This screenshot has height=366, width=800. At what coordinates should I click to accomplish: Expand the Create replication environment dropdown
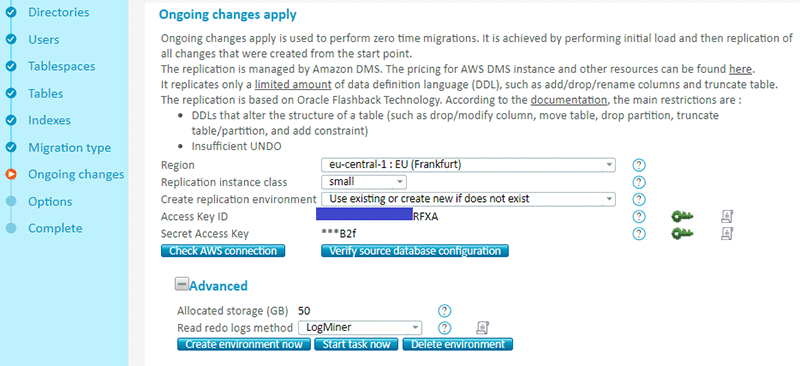(x=468, y=199)
